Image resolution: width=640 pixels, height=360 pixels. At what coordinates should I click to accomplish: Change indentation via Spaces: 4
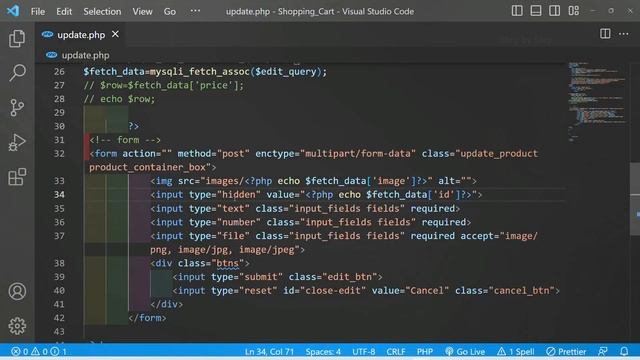pyautogui.click(x=323, y=351)
